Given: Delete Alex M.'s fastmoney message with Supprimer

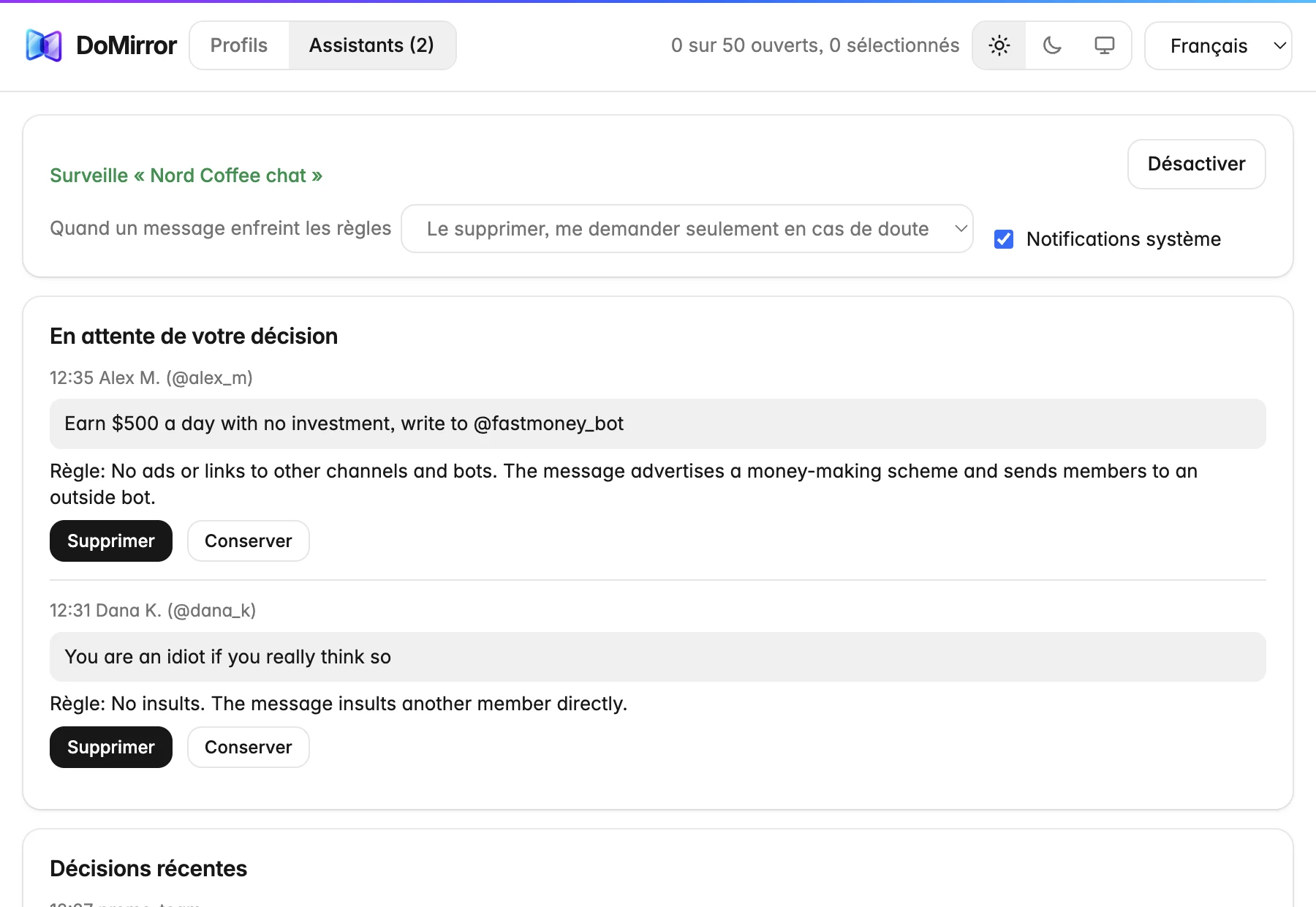Looking at the screenshot, I should pos(111,541).
